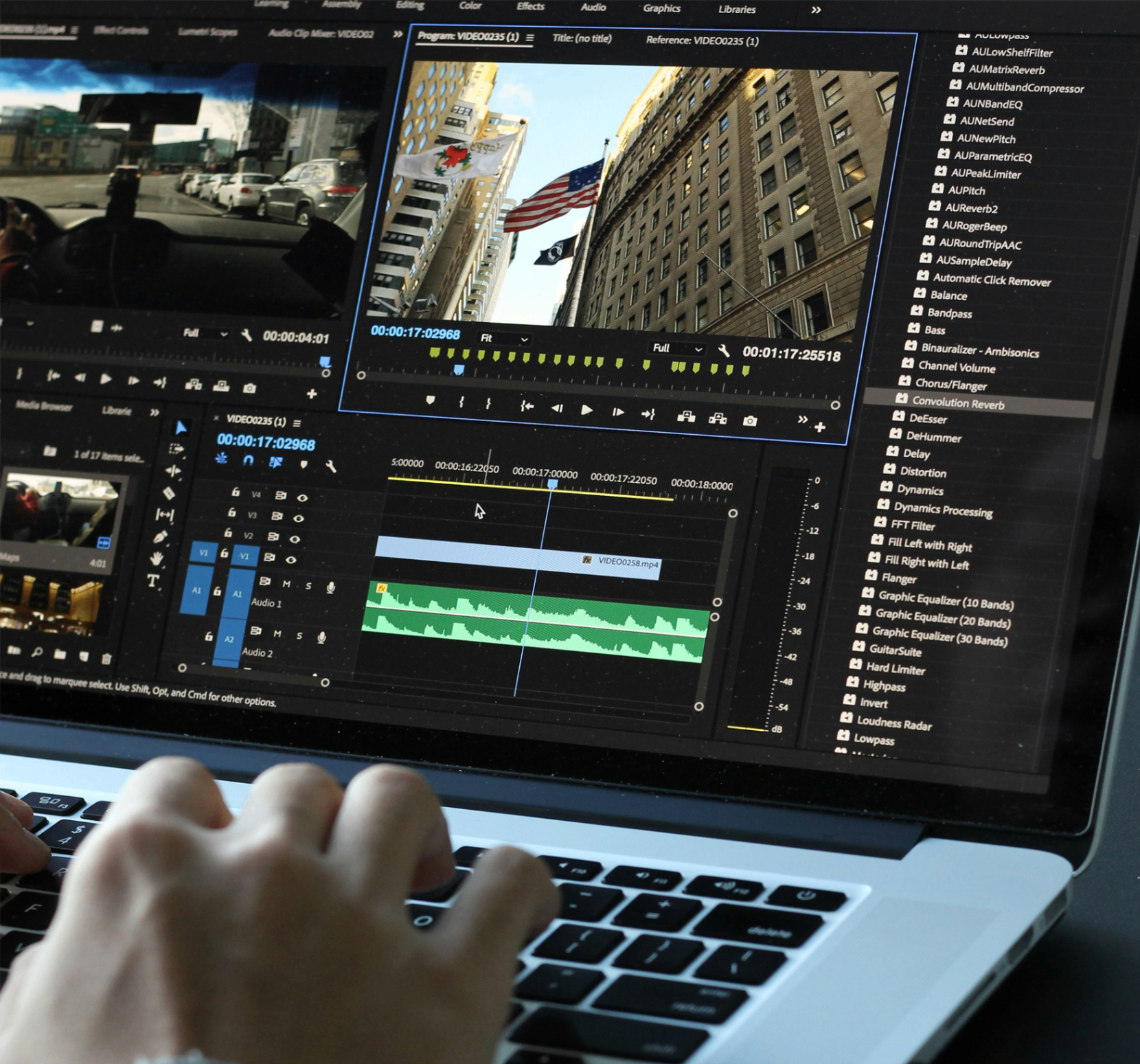Image resolution: width=1140 pixels, height=1064 pixels.
Task: Click Mark Out in Program monitor
Action: (x=488, y=404)
